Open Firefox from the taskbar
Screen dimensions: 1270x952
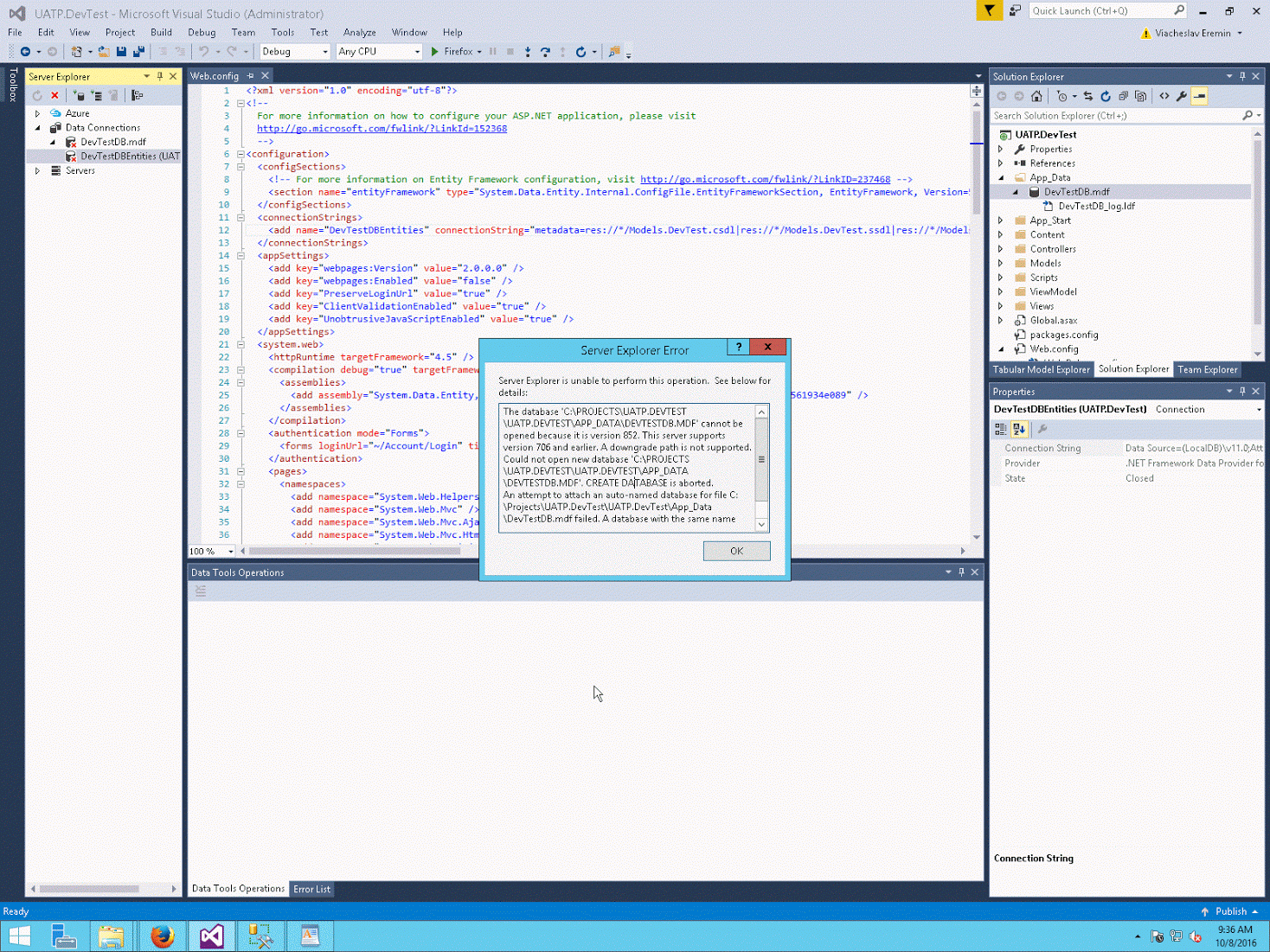click(162, 936)
